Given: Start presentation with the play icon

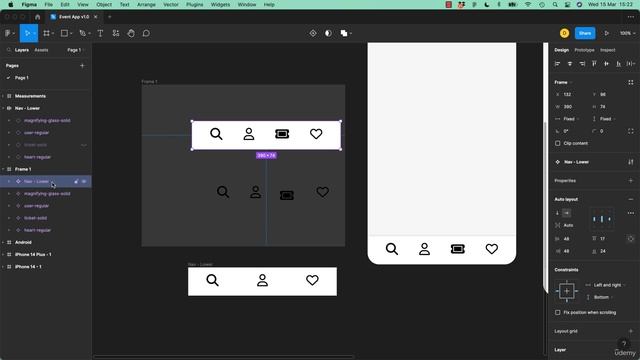Looking at the screenshot, I should (607, 33).
